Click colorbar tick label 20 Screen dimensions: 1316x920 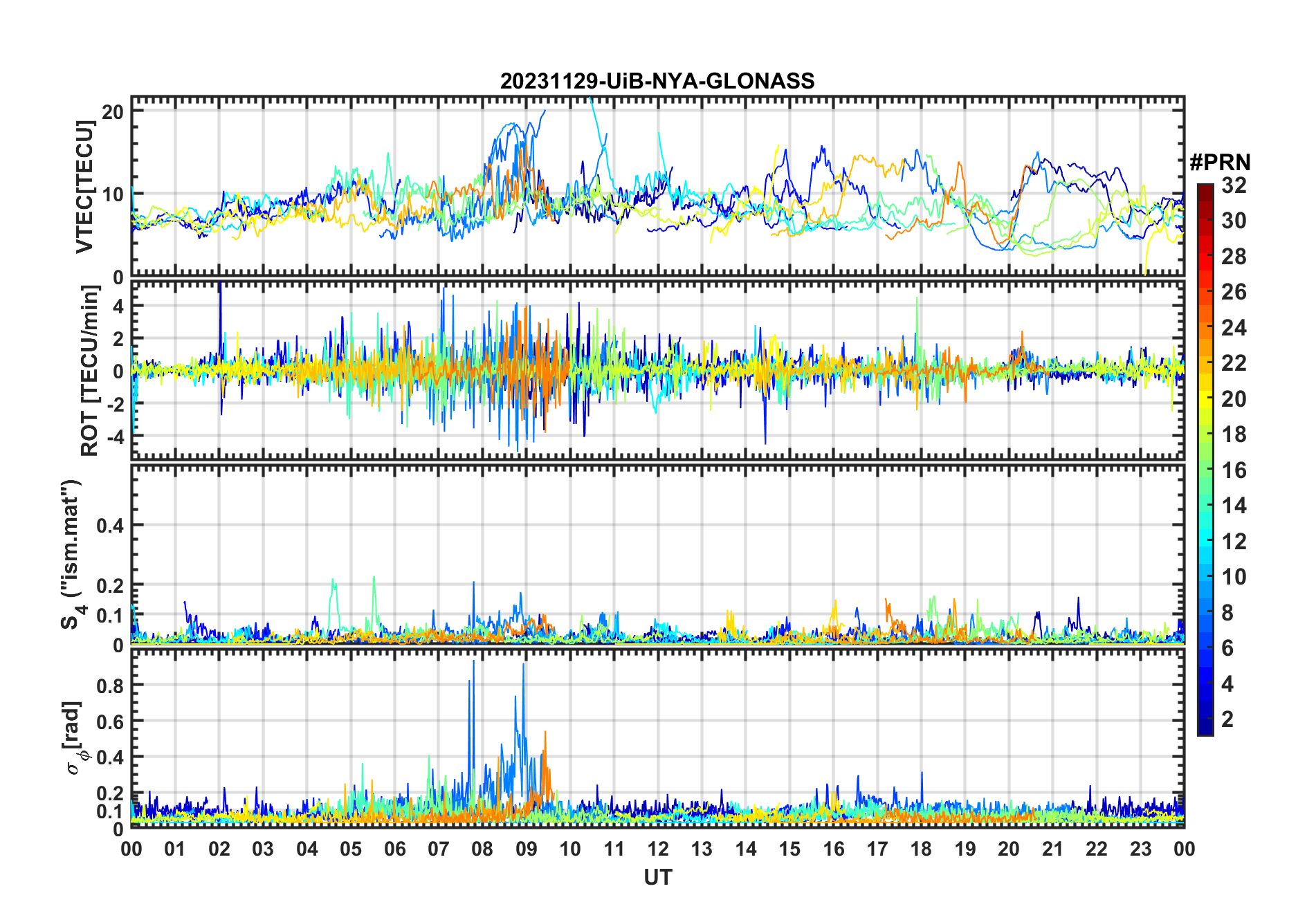[x=1234, y=398]
